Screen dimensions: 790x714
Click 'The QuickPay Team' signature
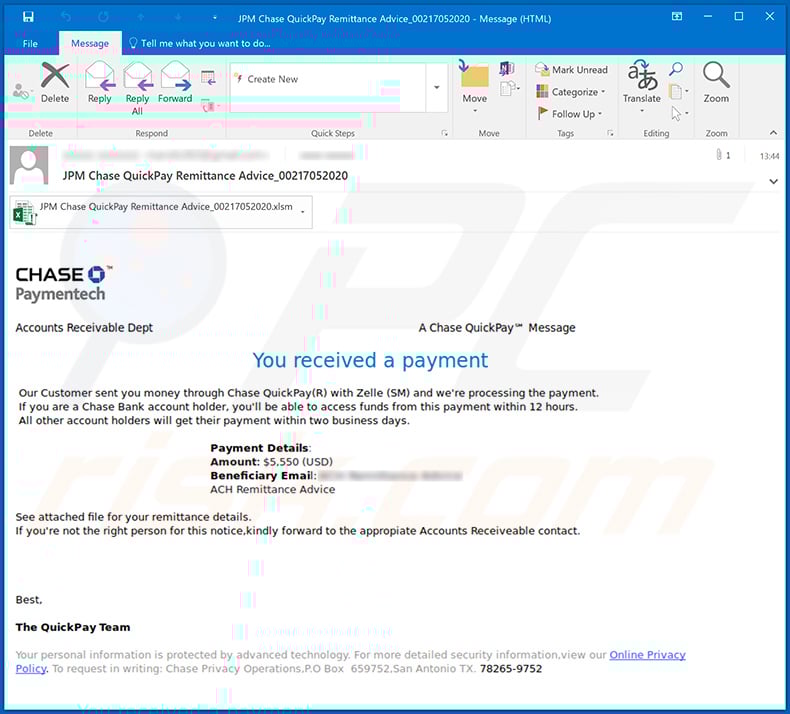[73, 627]
